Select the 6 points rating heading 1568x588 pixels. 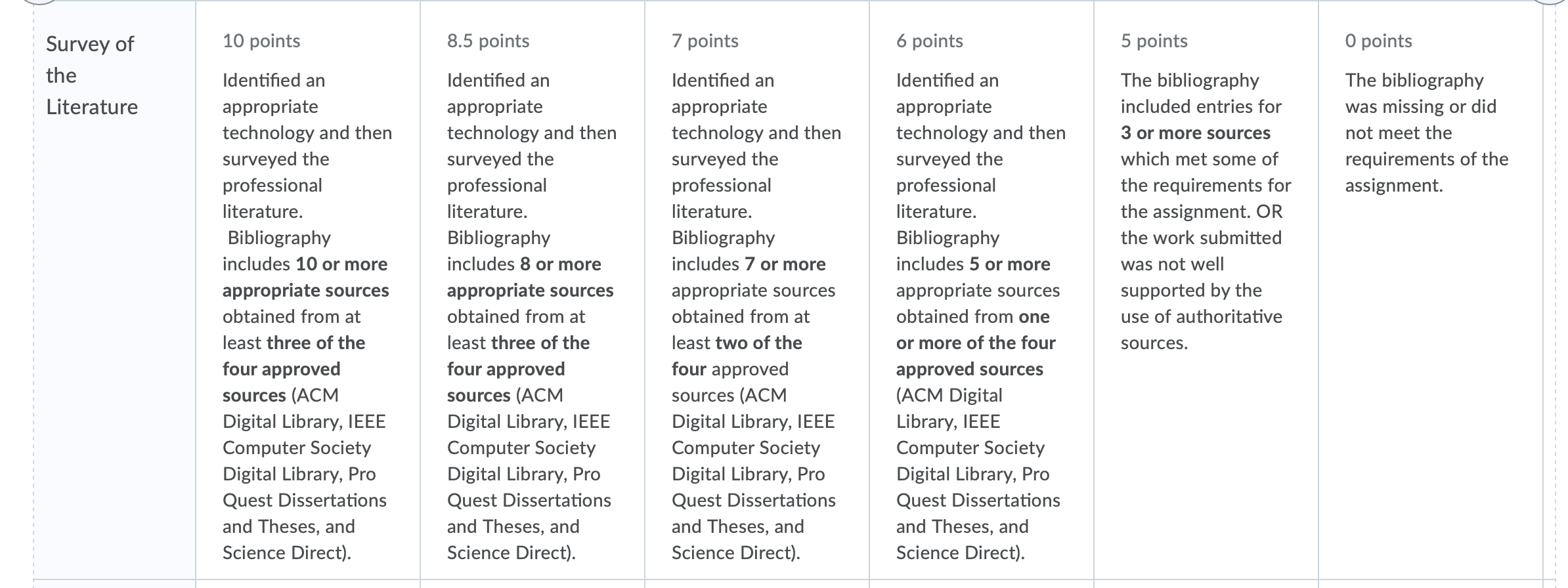click(x=929, y=41)
